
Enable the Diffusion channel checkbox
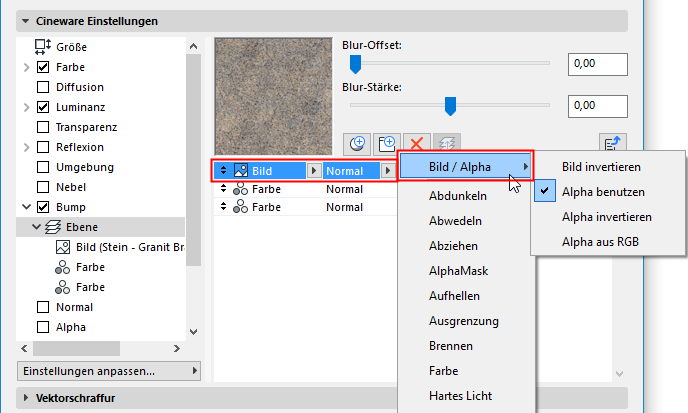point(43,87)
